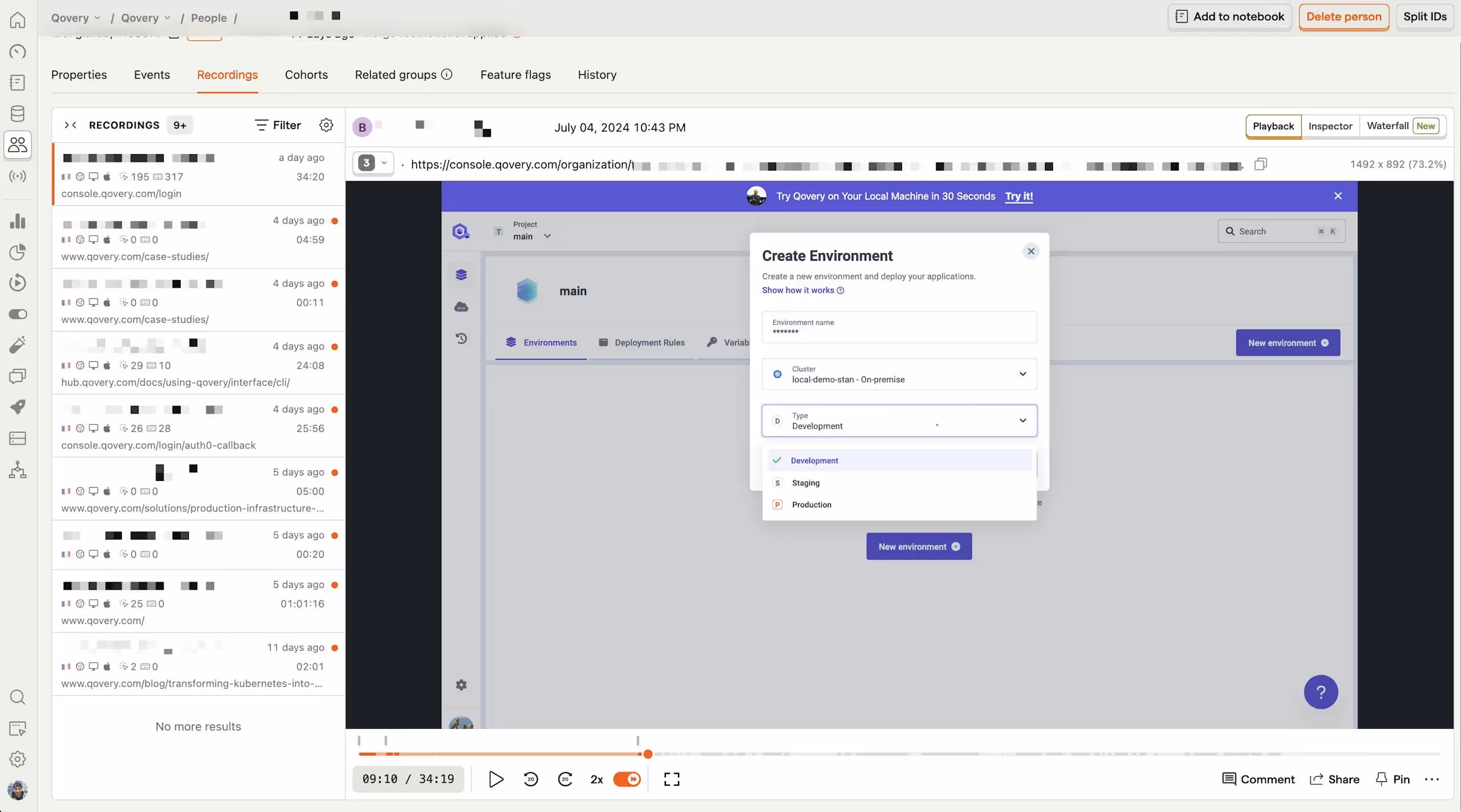Switch to the Cohorts tab

tap(307, 75)
